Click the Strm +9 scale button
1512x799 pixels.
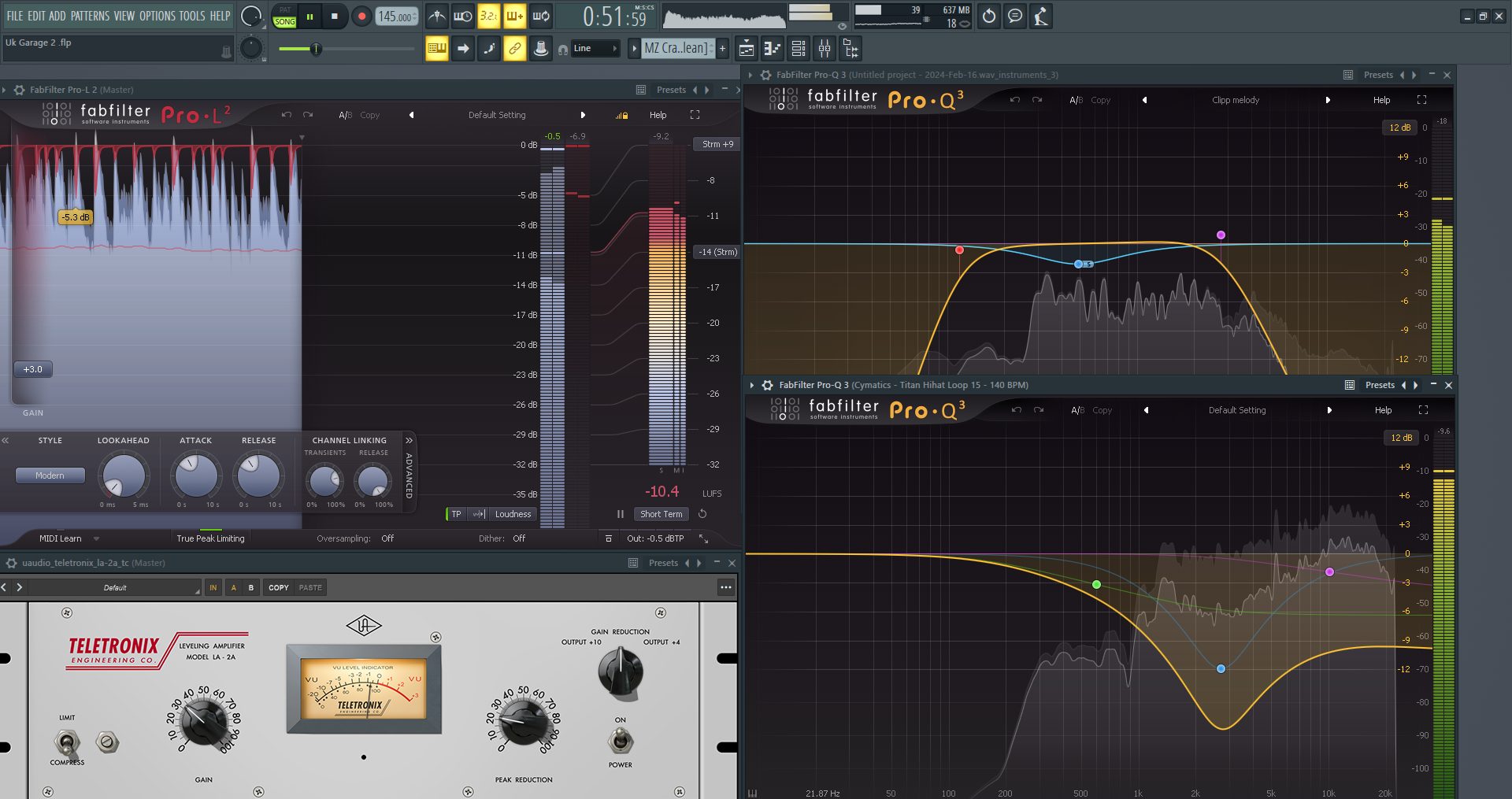tap(717, 144)
